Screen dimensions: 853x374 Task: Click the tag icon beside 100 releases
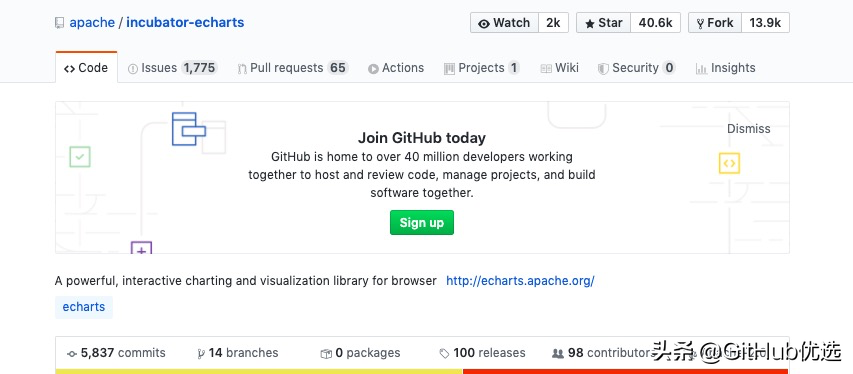click(444, 354)
